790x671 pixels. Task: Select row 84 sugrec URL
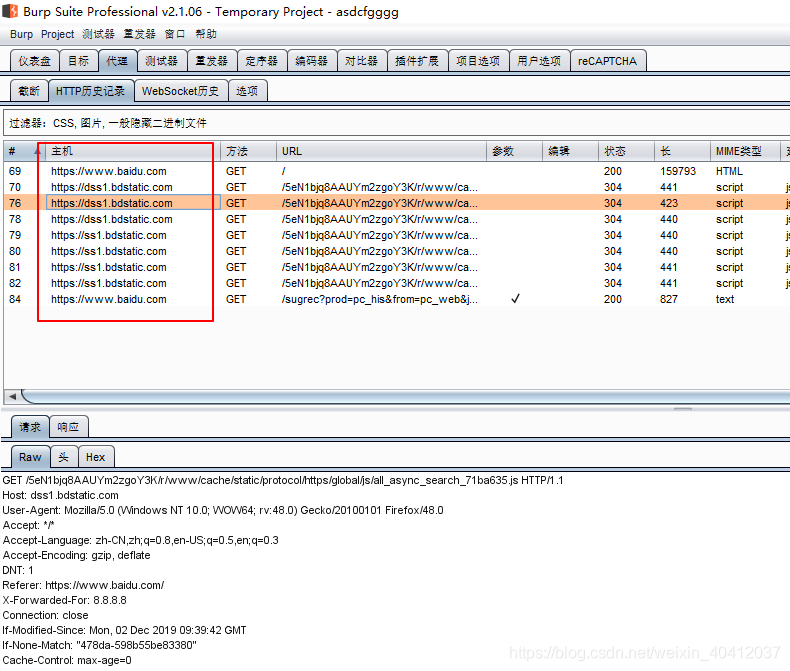(379, 299)
